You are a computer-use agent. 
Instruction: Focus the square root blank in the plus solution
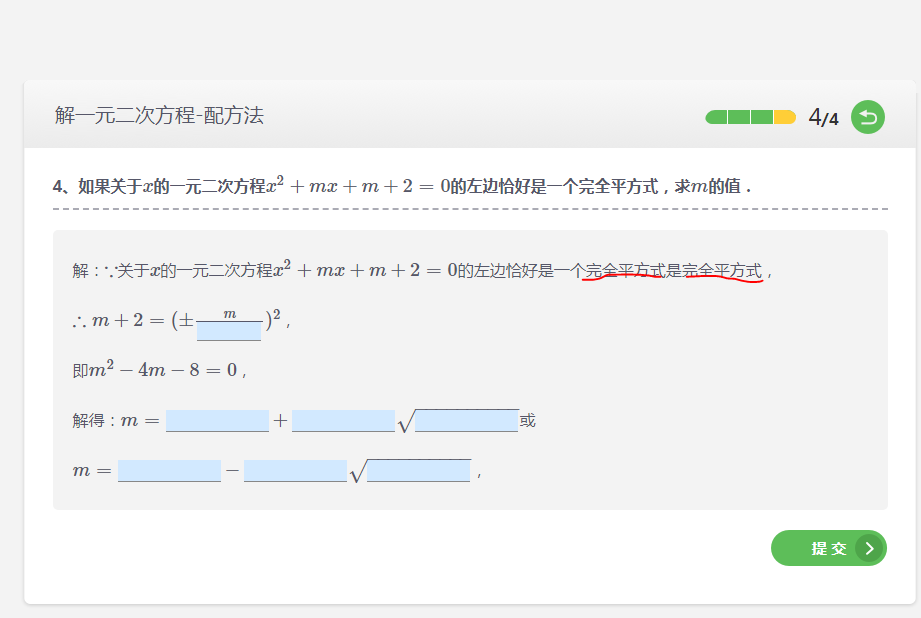pos(466,421)
